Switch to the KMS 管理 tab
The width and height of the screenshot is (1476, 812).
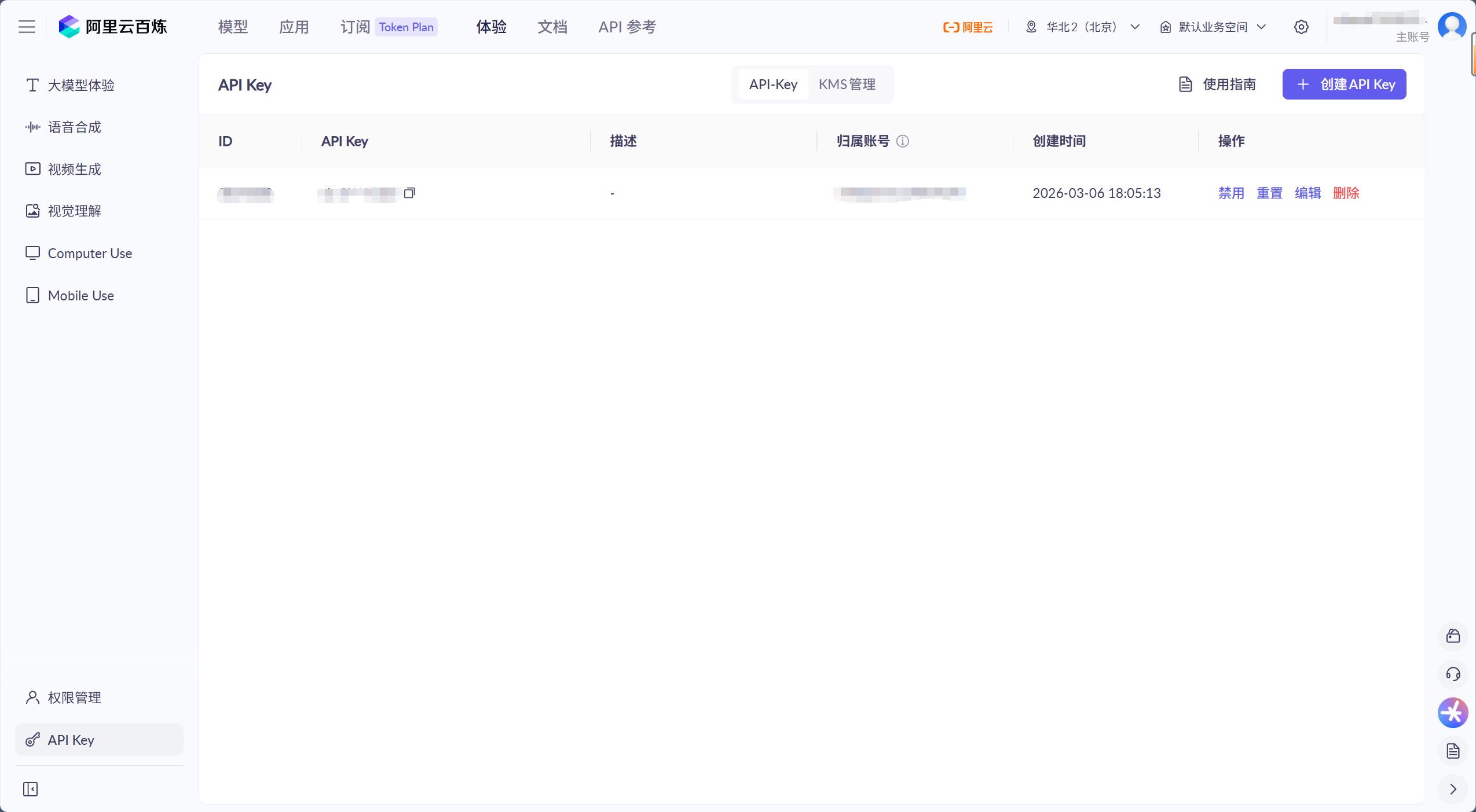(847, 84)
